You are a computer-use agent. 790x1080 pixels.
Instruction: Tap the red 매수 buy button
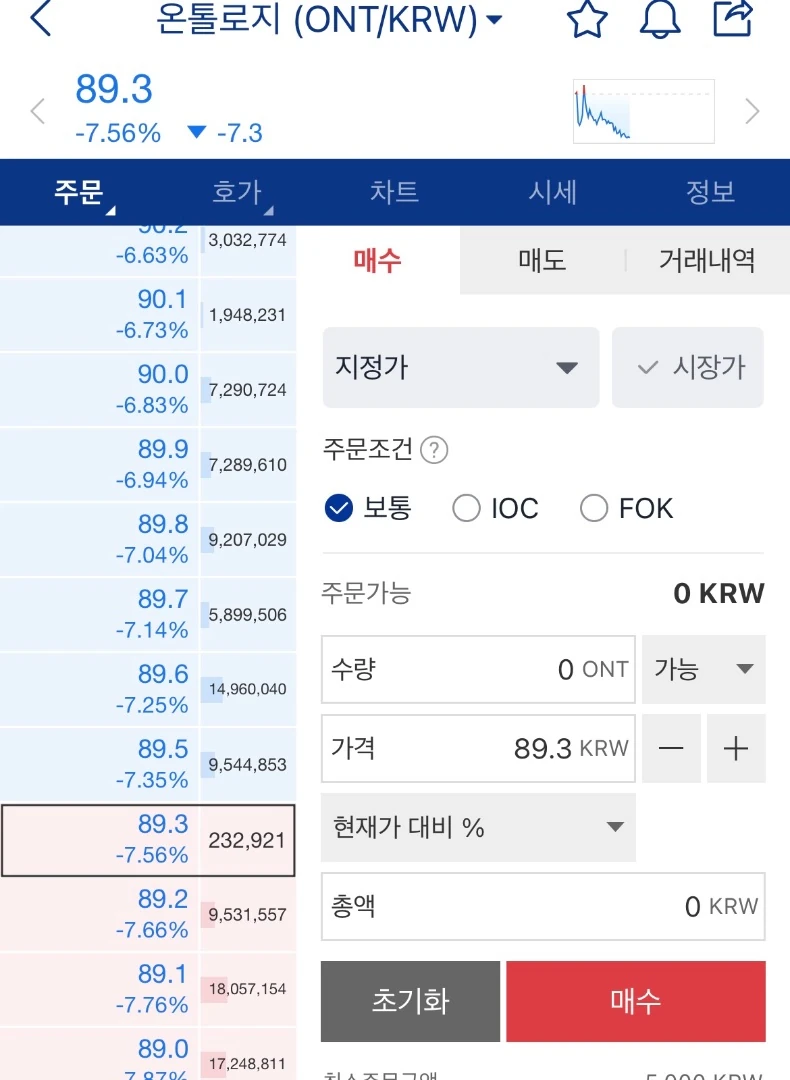pos(636,1001)
